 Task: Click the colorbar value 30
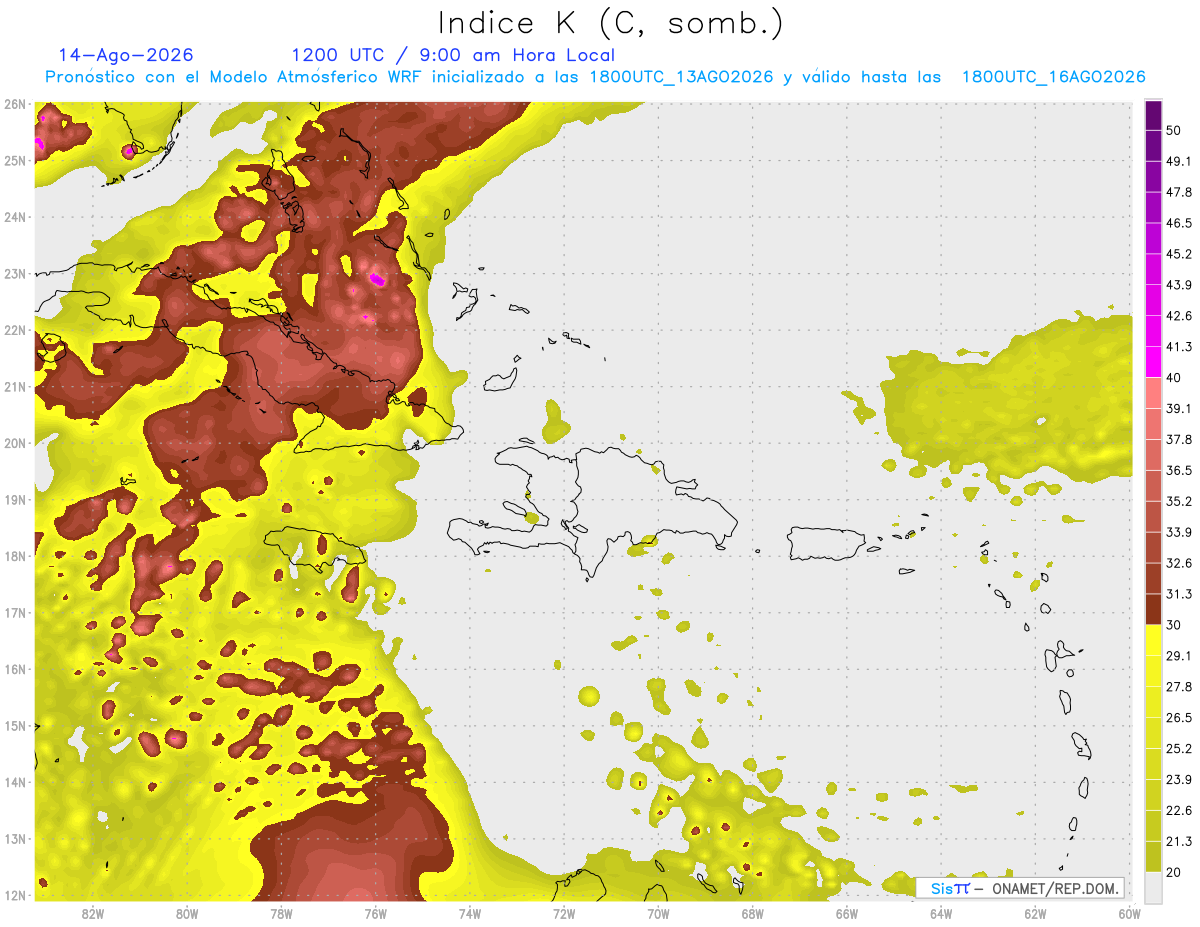tap(1174, 625)
